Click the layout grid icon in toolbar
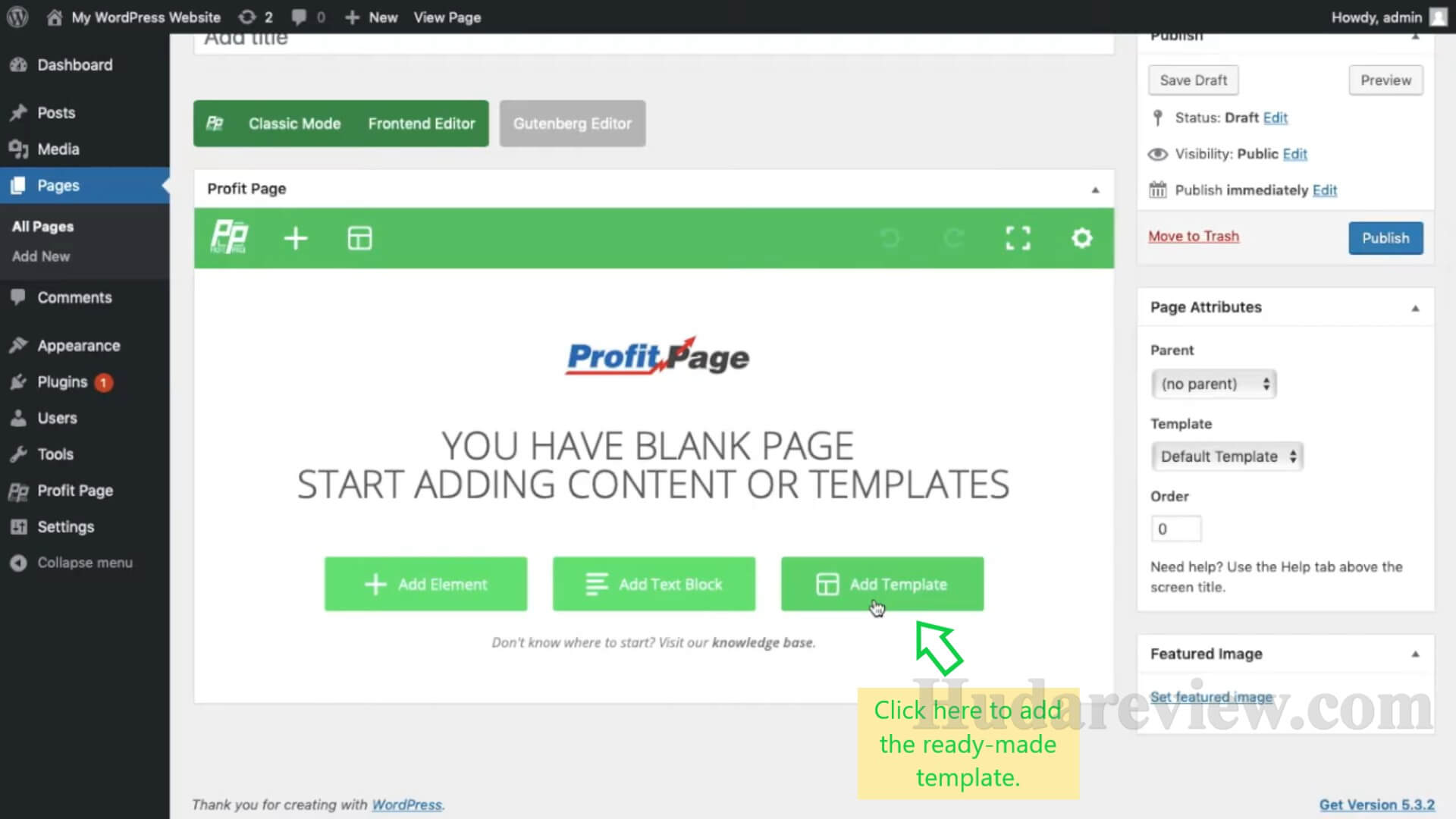 coord(358,238)
